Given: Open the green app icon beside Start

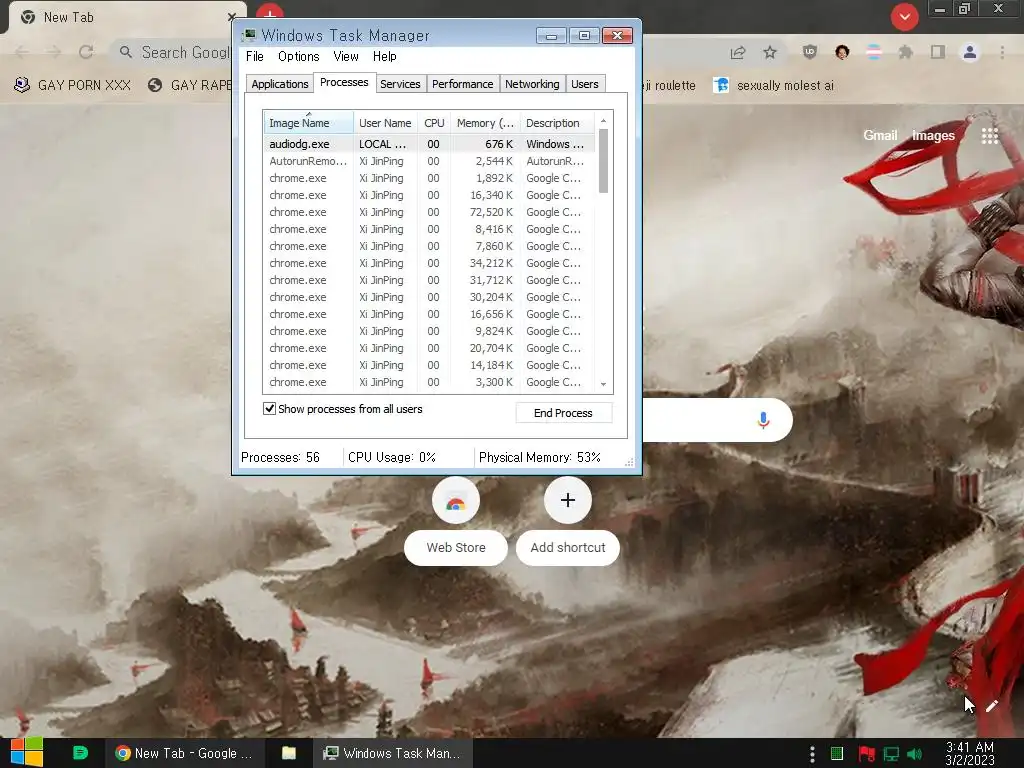Looking at the screenshot, I should 80,753.
